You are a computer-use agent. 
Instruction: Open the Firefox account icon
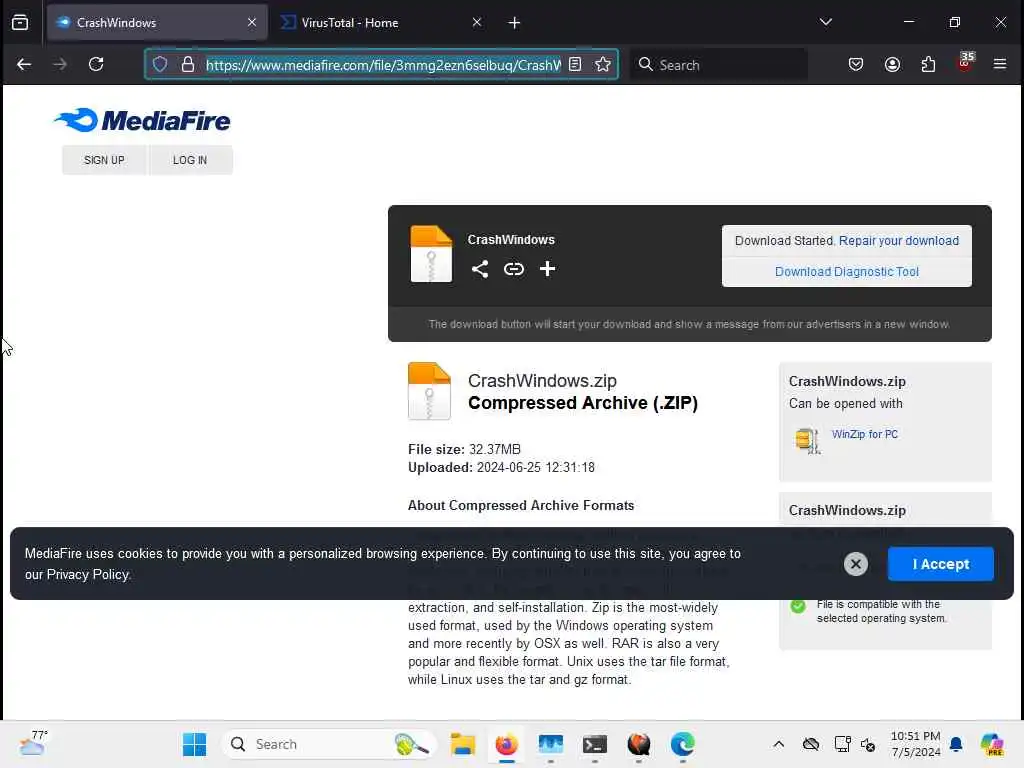(892, 64)
